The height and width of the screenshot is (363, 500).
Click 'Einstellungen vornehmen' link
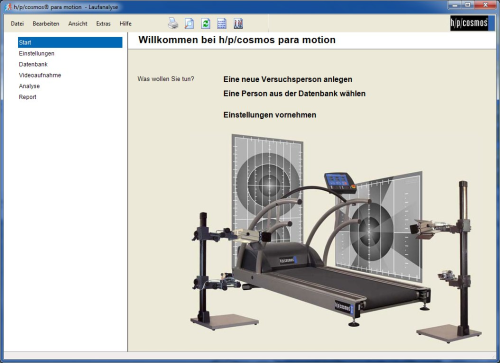[x=270, y=115]
